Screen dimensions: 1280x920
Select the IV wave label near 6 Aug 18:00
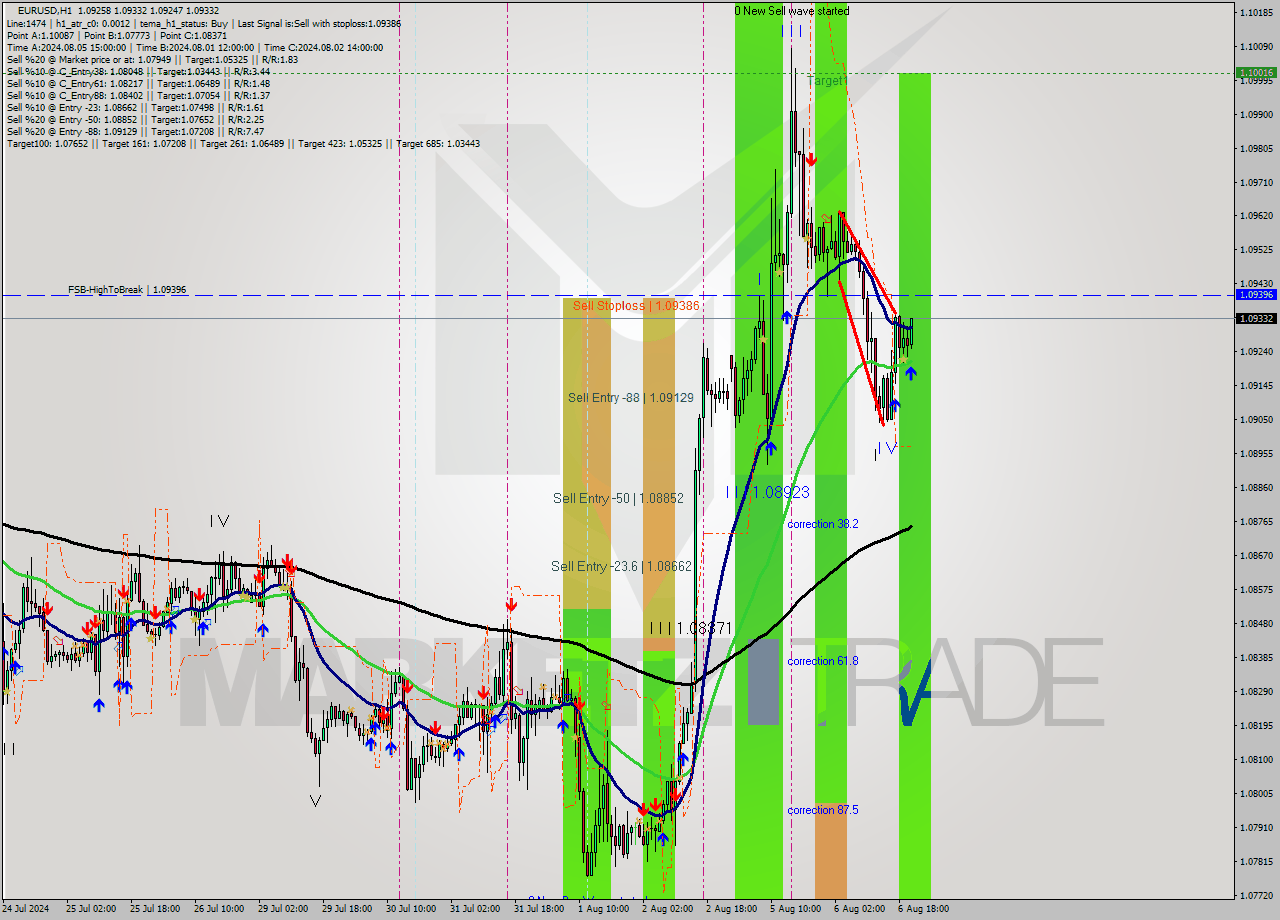pos(887,448)
